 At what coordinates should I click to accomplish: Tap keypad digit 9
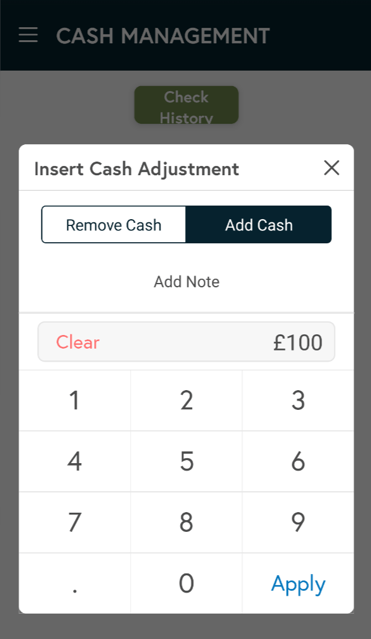(x=298, y=522)
